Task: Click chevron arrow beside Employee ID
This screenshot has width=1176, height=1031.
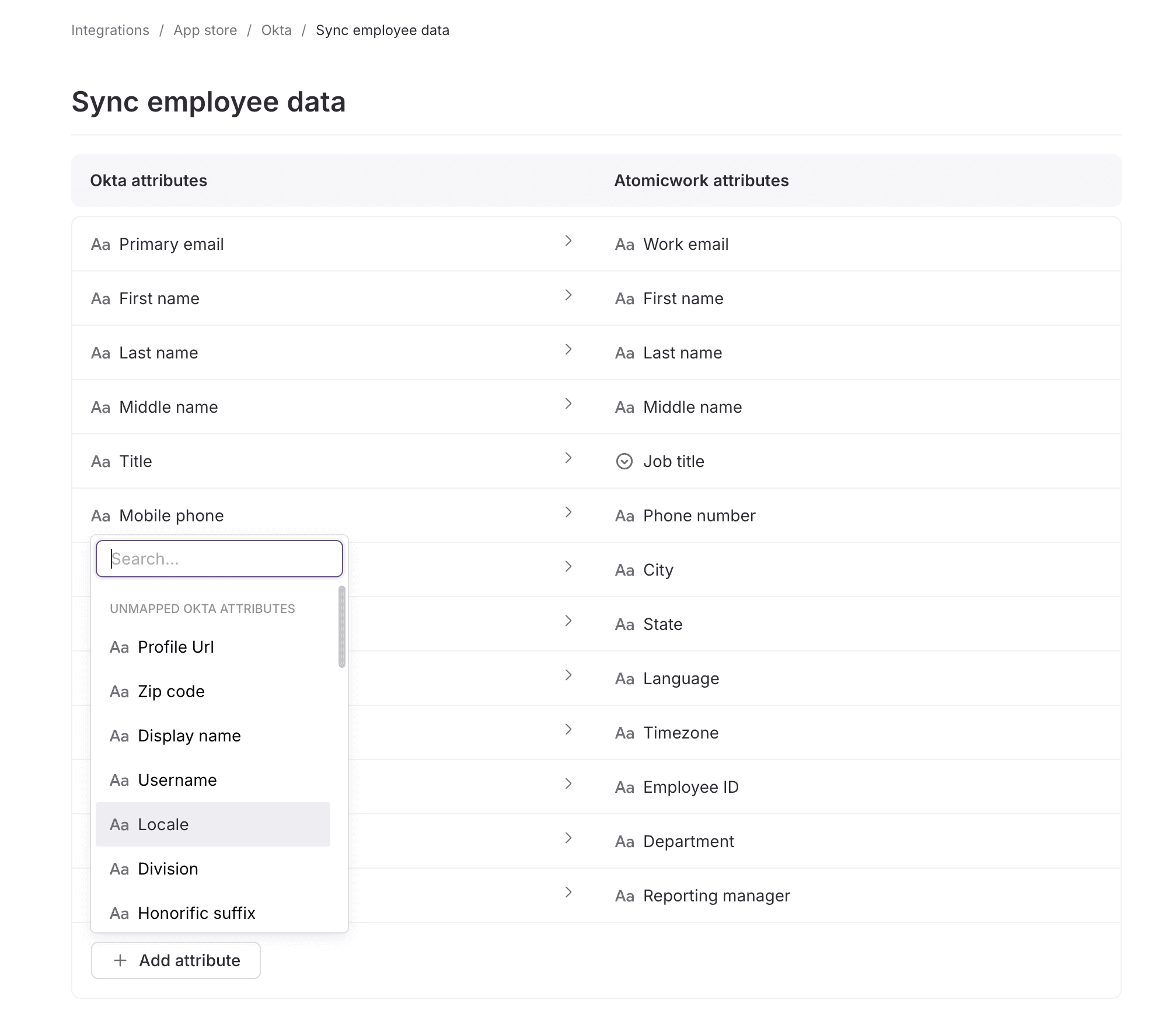Action: tap(568, 783)
